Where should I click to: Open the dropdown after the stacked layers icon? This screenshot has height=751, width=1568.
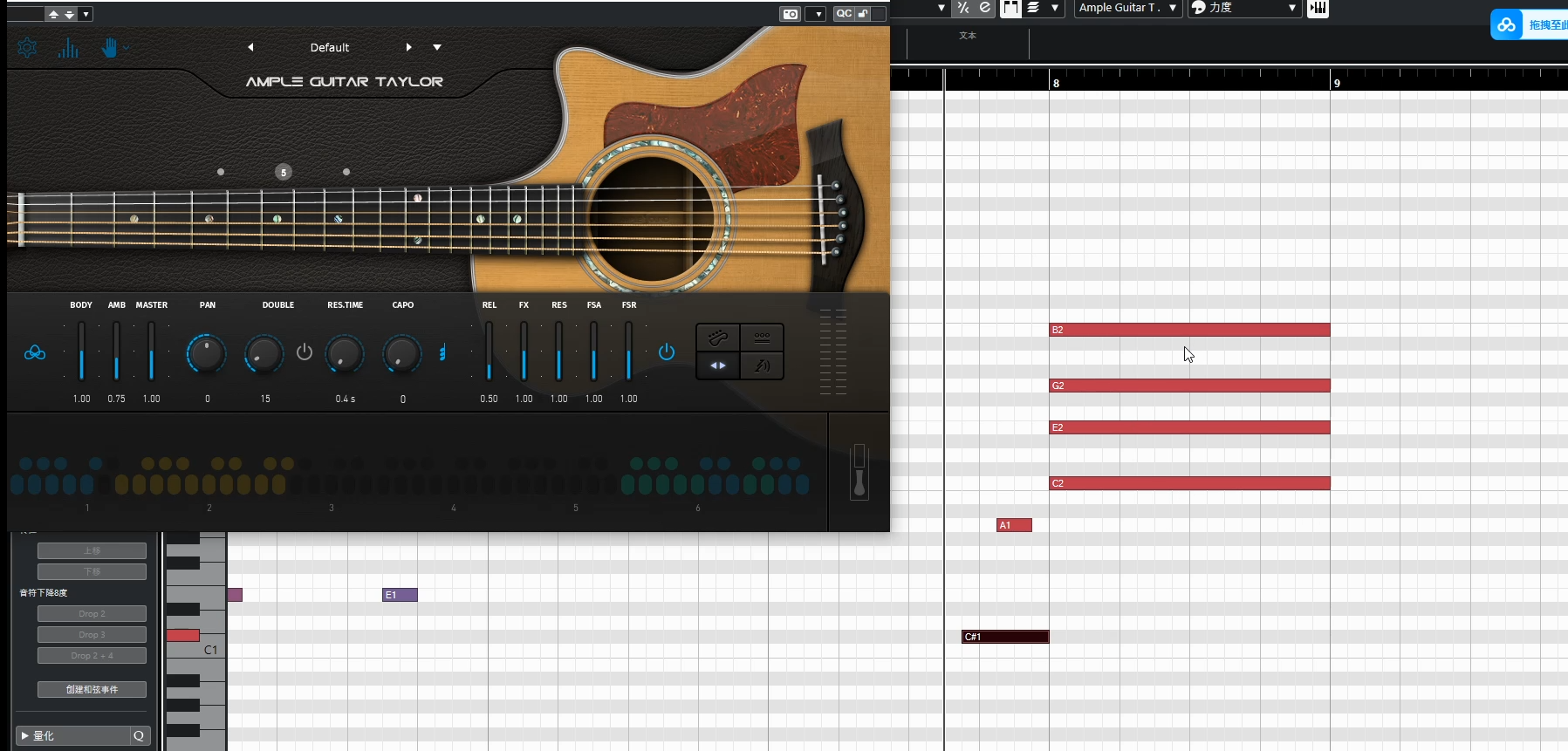tap(1055, 8)
